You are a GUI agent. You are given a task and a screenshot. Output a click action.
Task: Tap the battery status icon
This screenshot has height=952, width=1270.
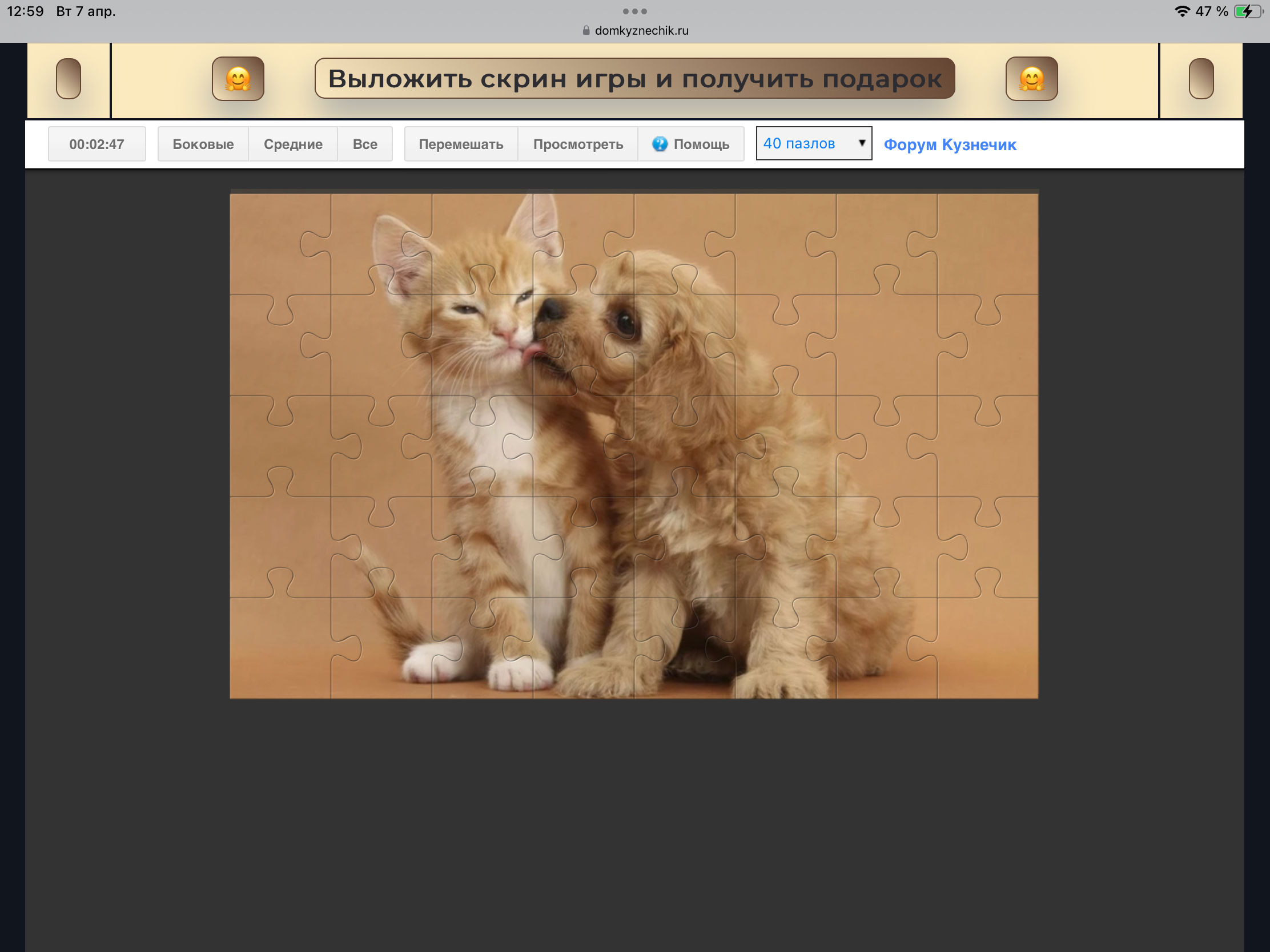point(1247,11)
